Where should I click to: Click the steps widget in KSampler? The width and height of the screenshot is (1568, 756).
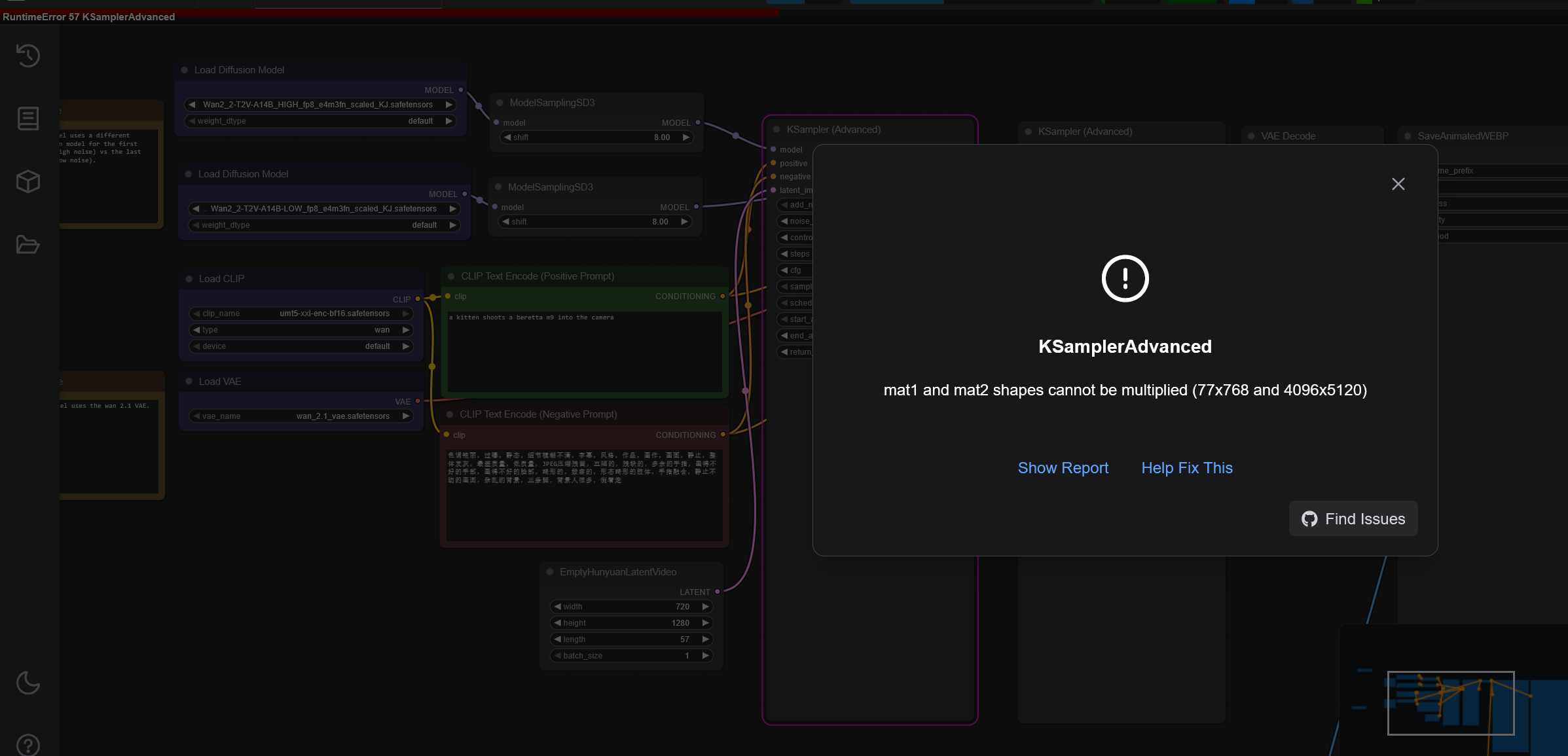pos(795,254)
